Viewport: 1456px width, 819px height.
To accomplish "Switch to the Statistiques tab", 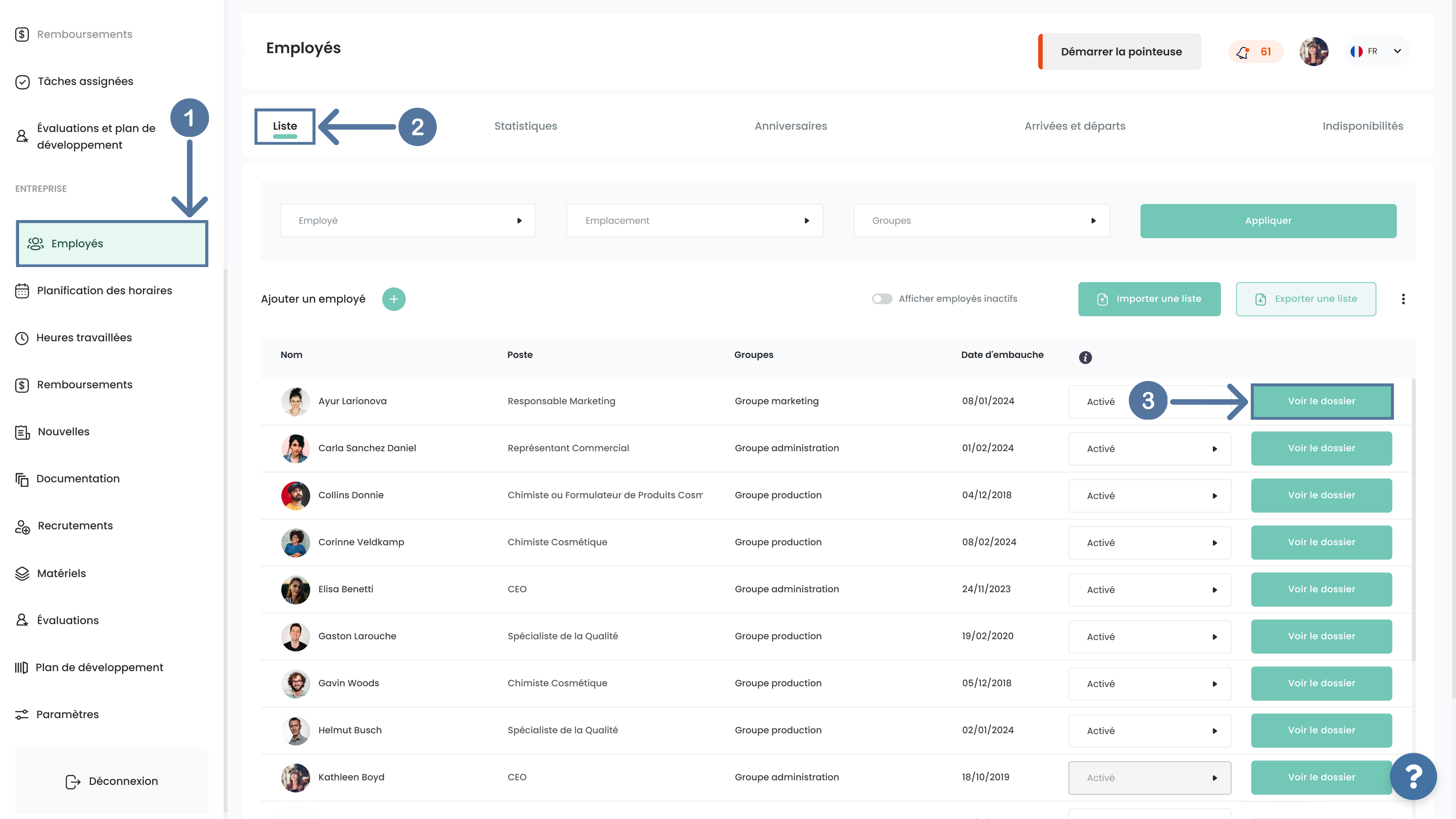I will pyautogui.click(x=526, y=126).
